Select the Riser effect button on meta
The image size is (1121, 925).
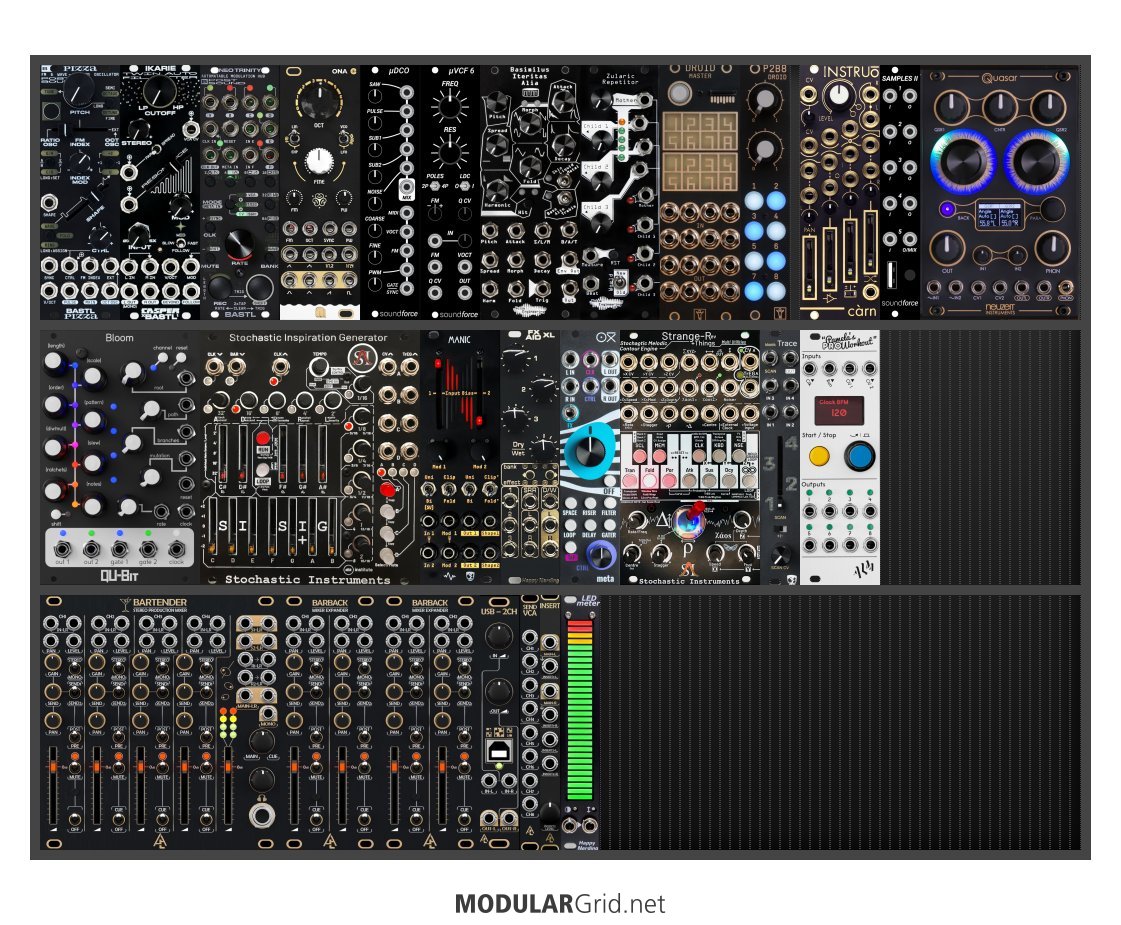[x=590, y=503]
